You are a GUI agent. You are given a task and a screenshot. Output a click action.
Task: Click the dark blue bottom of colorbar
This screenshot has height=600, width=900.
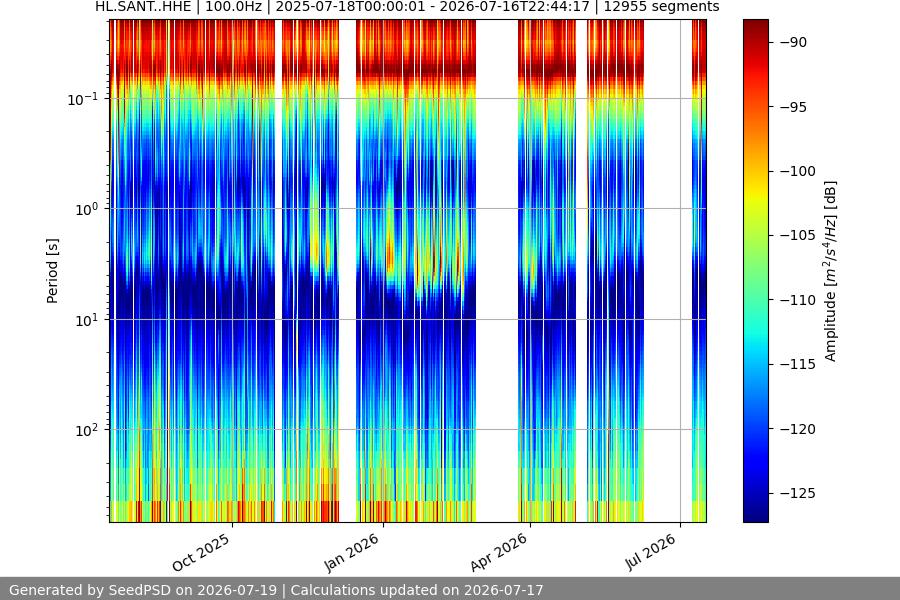[755, 514]
